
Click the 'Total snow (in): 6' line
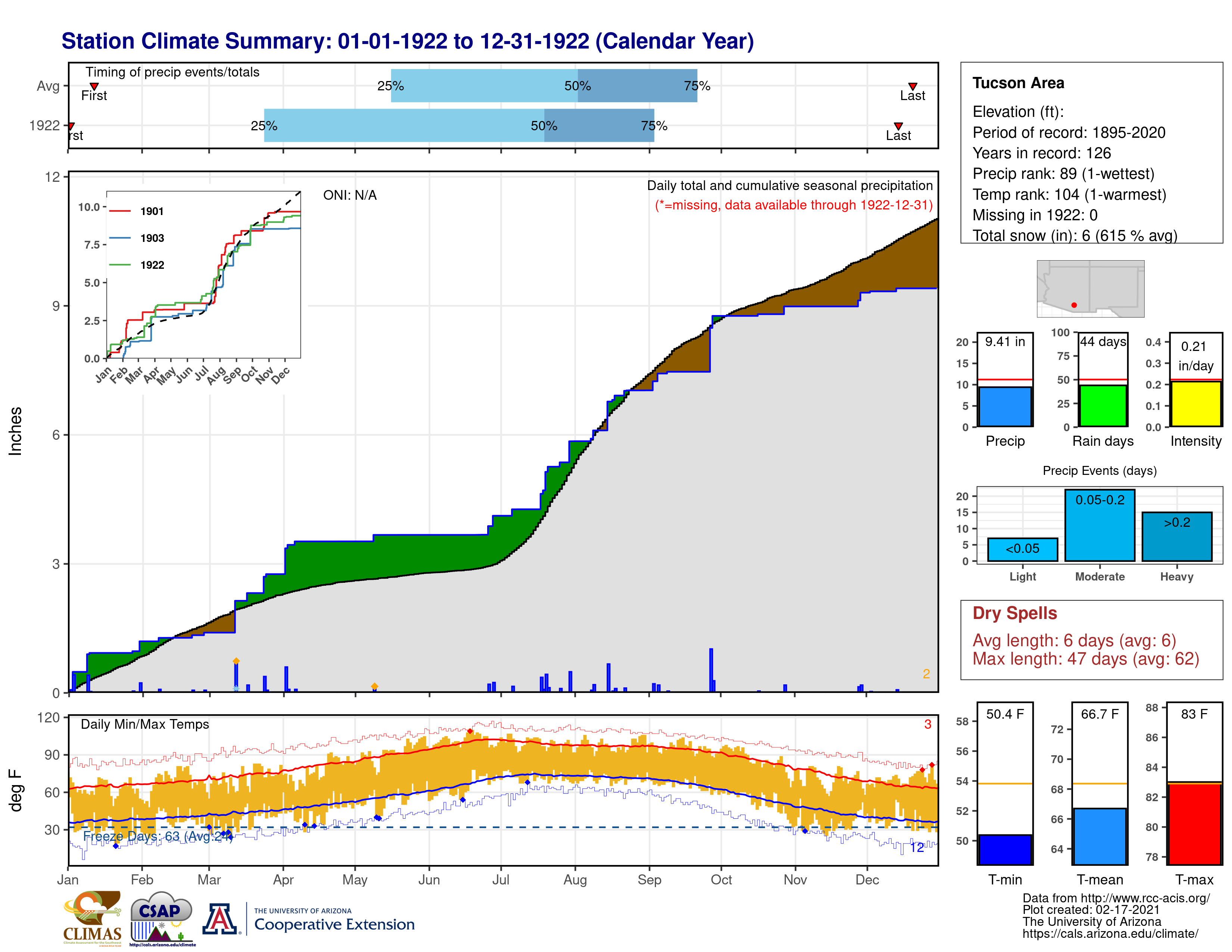pyautogui.click(x=1074, y=236)
